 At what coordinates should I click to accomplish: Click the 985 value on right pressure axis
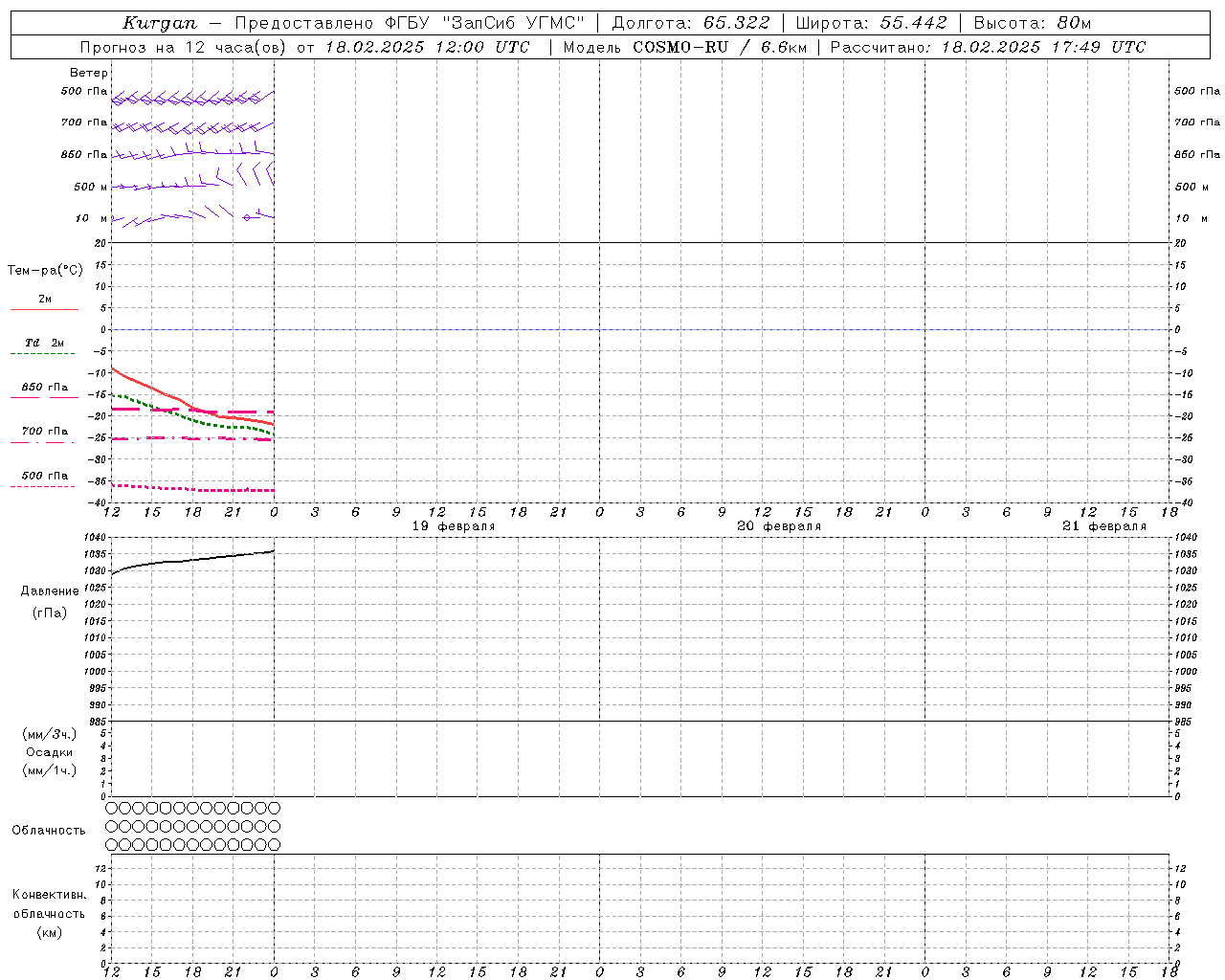pos(1183,722)
